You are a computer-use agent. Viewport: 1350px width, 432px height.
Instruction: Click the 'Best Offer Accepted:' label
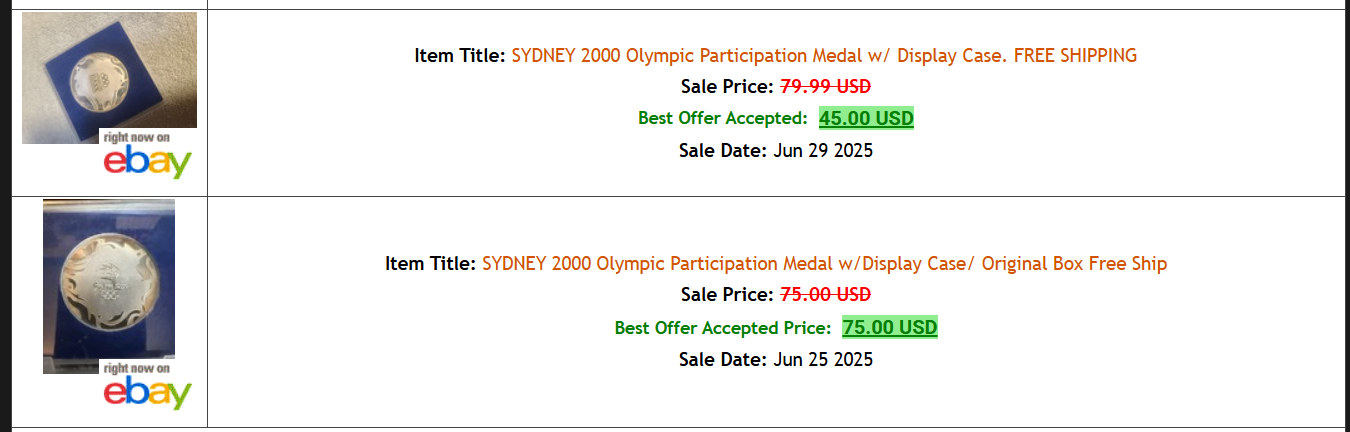(723, 119)
